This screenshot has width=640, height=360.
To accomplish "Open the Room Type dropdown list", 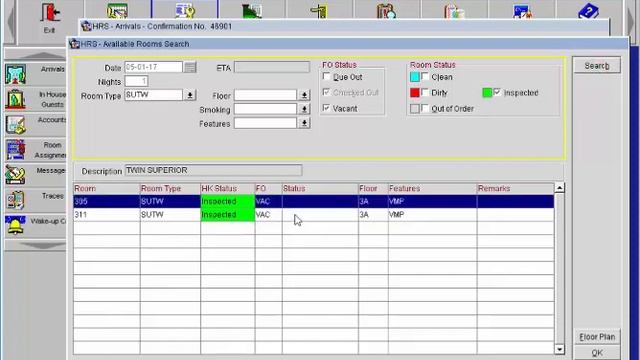I will pos(190,95).
